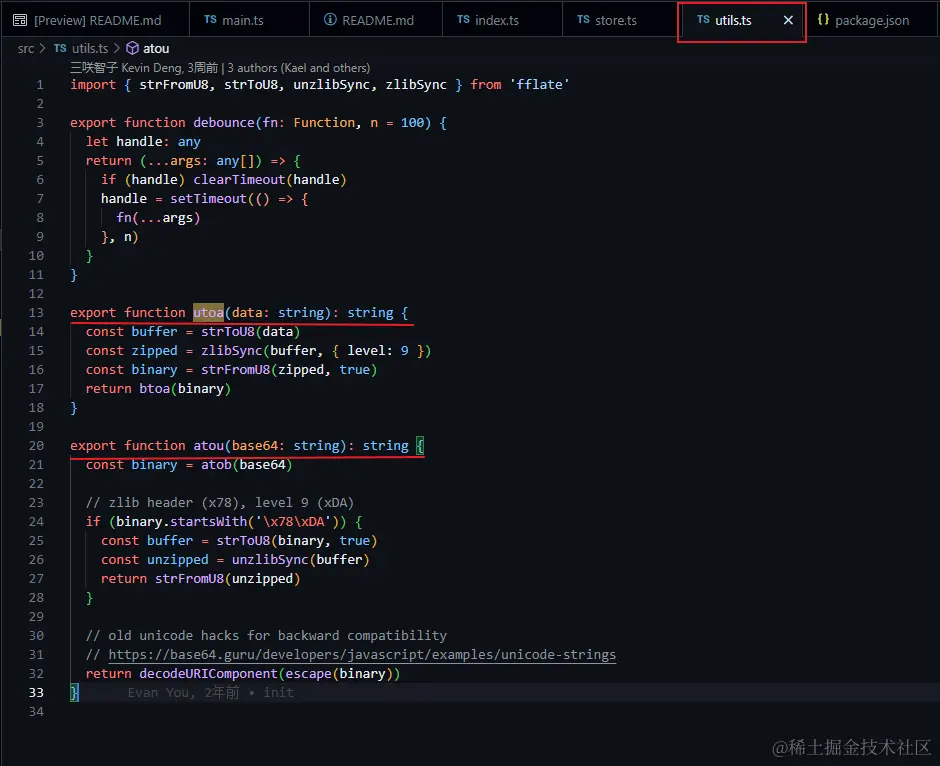Click the 'Evan You' blame annotation
The image size is (940, 766).
click(x=210, y=692)
